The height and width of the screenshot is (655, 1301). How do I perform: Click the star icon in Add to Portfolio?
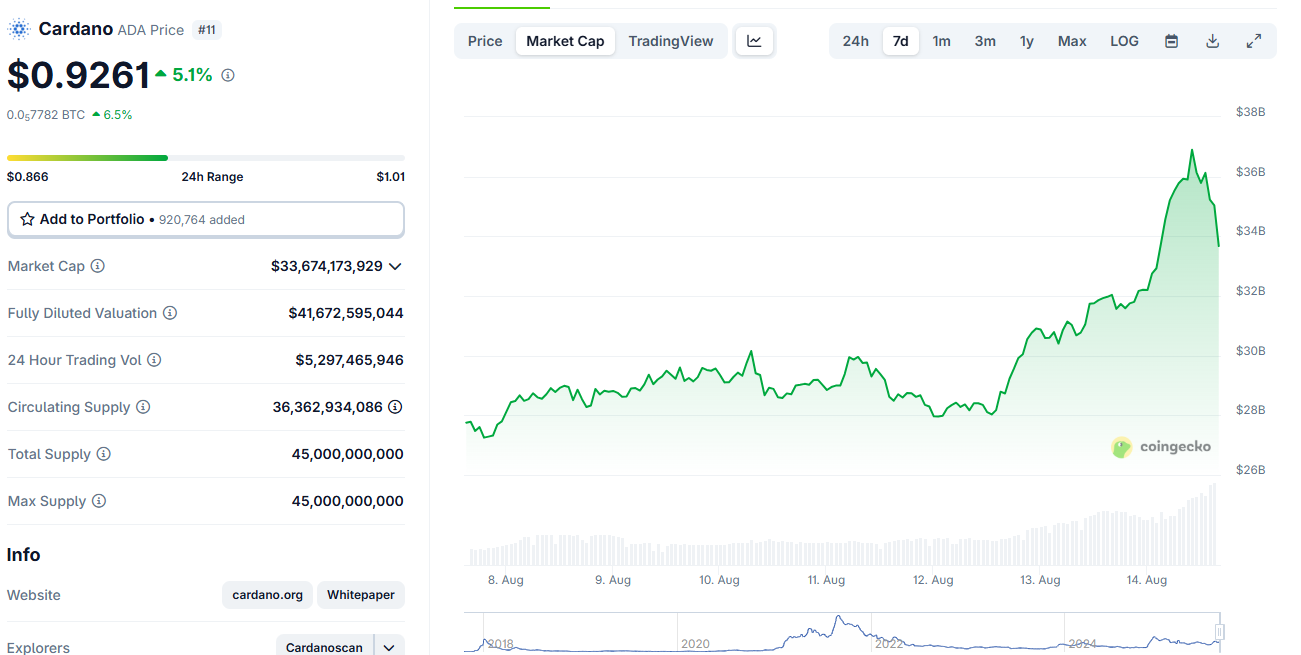coord(27,219)
